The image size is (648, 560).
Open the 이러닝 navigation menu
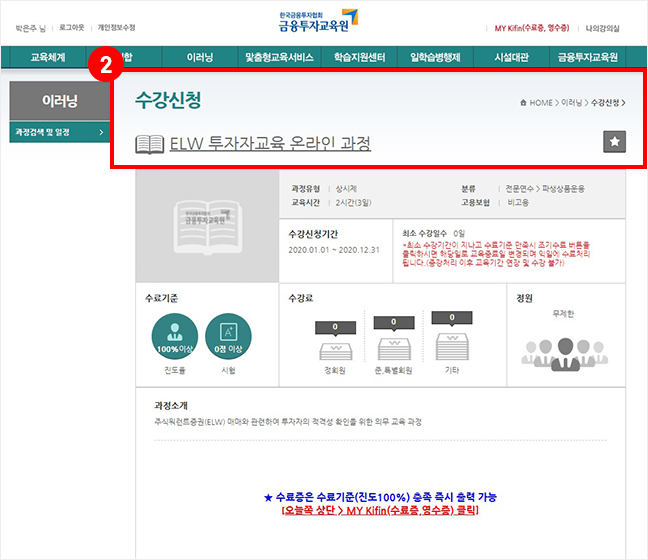(x=200, y=57)
